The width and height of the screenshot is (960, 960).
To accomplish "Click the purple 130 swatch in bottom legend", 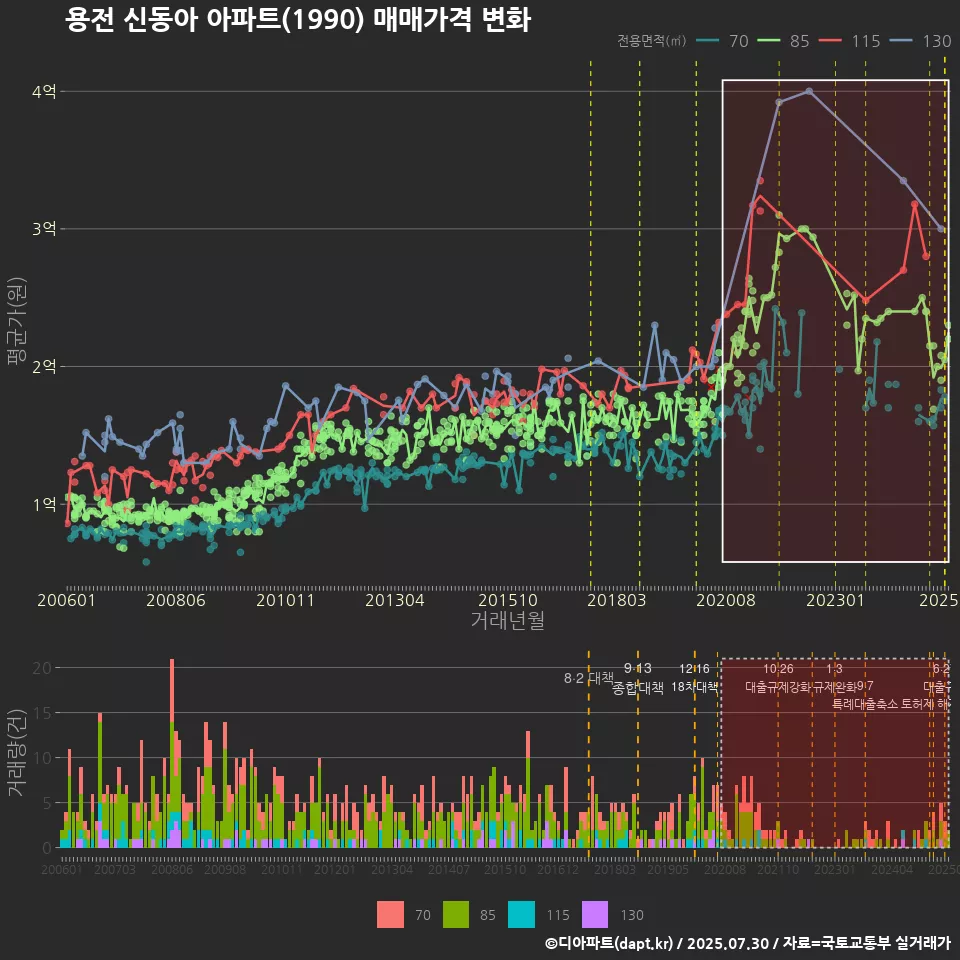I will click(594, 915).
